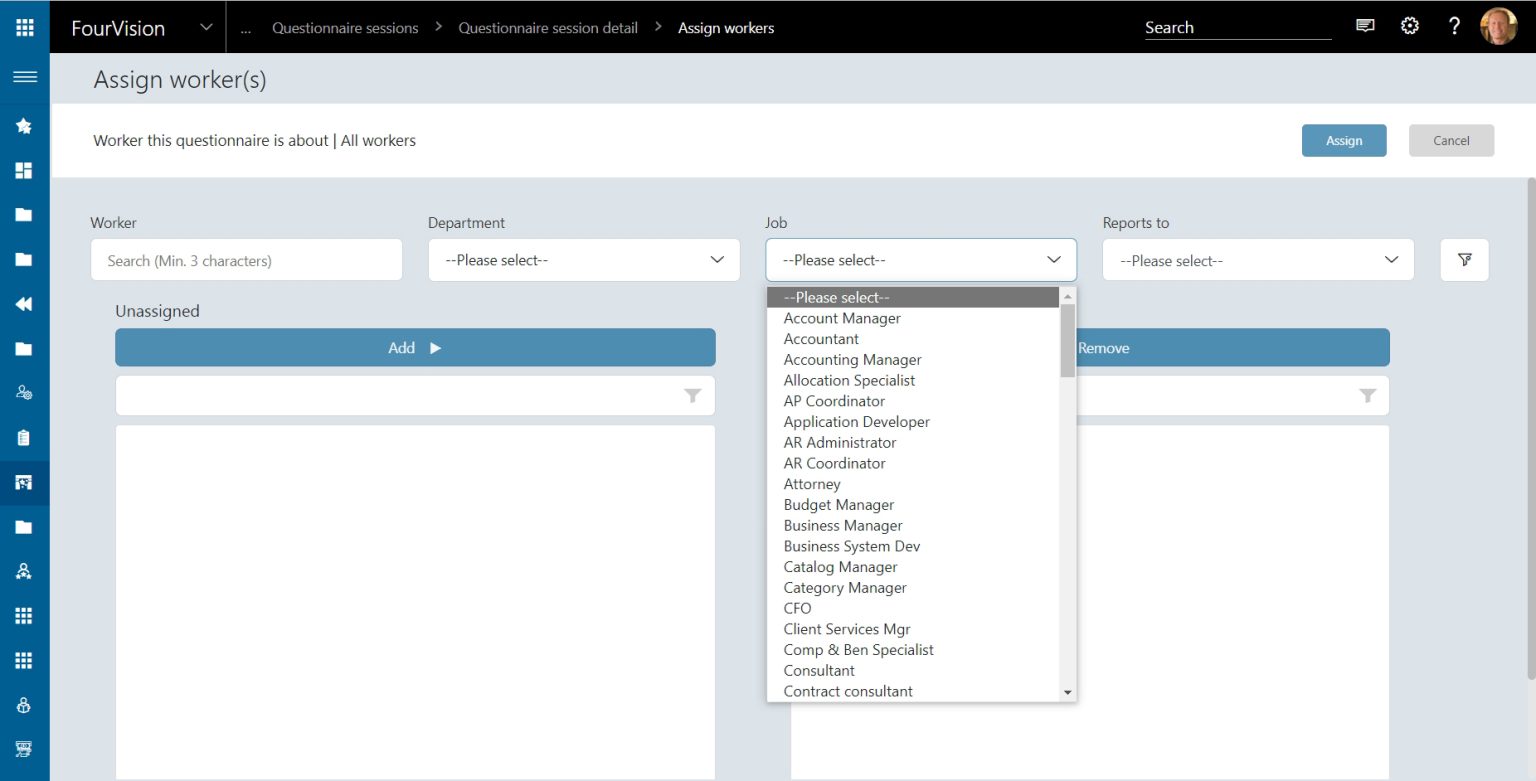Viewport: 1536px width, 781px height.
Task: Click Questionnaire session detail breadcrumb link
Action: (548, 28)
